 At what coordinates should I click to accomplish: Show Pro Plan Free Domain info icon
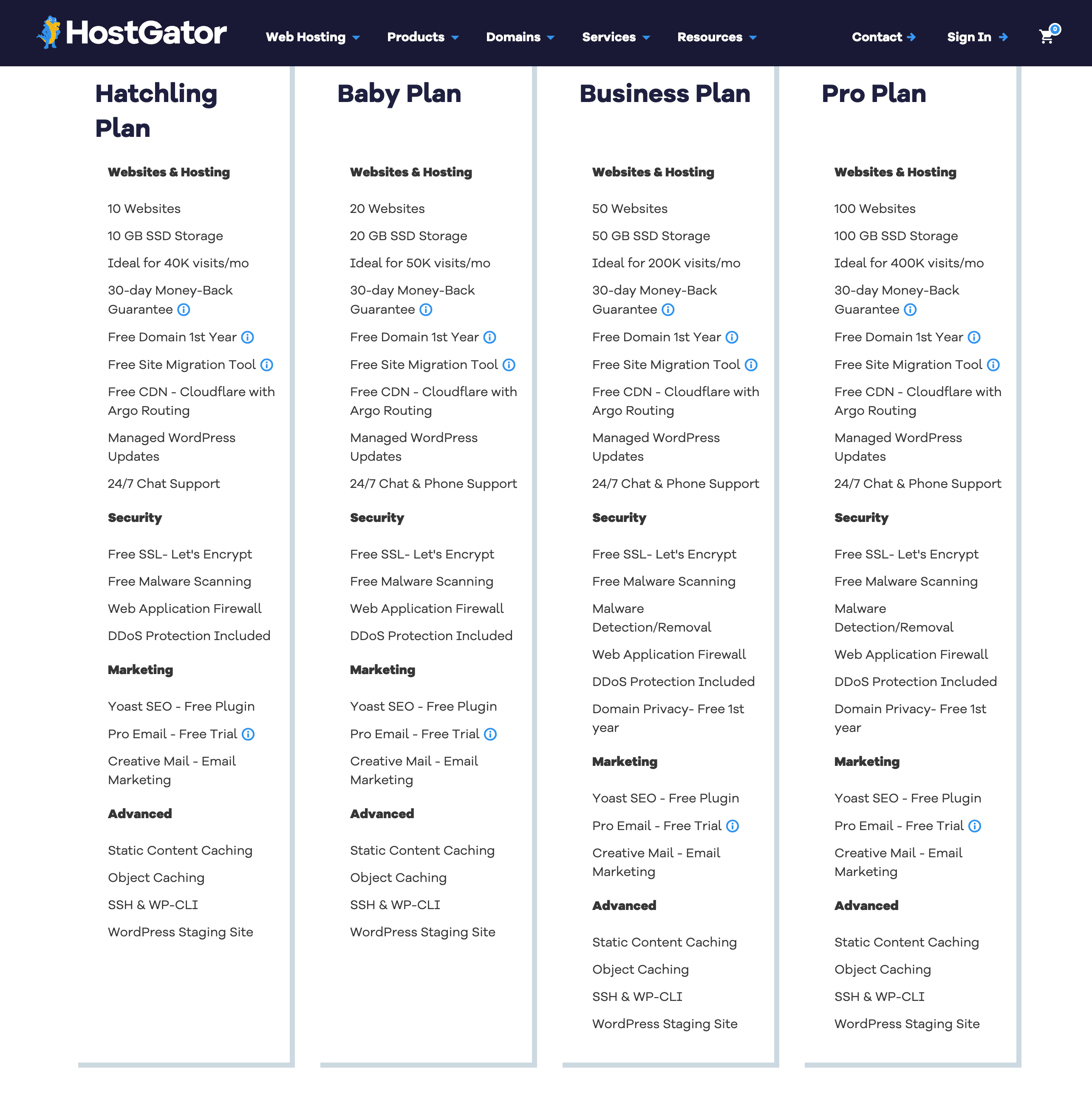pyautogui.click(x=974, y=337)
